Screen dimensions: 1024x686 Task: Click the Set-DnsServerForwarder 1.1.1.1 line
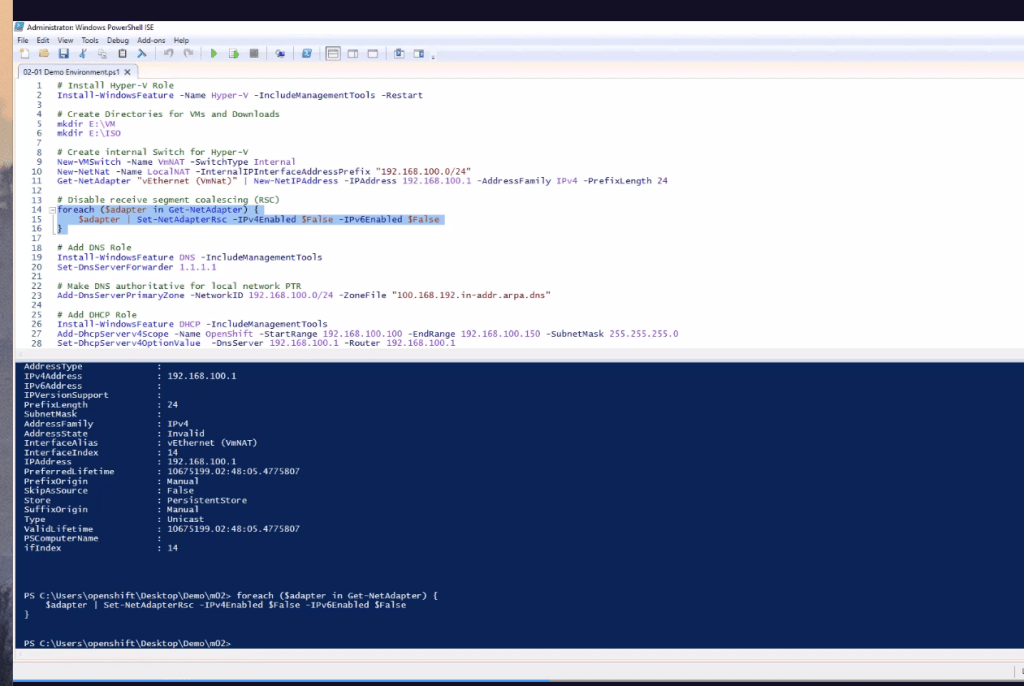tap(136, 267)
